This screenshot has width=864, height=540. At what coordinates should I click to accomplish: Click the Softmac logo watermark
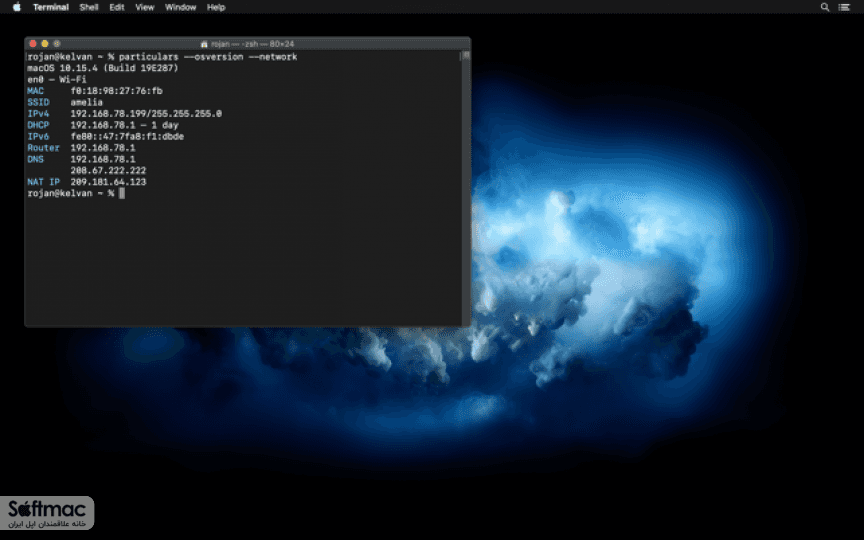(47, 514)
